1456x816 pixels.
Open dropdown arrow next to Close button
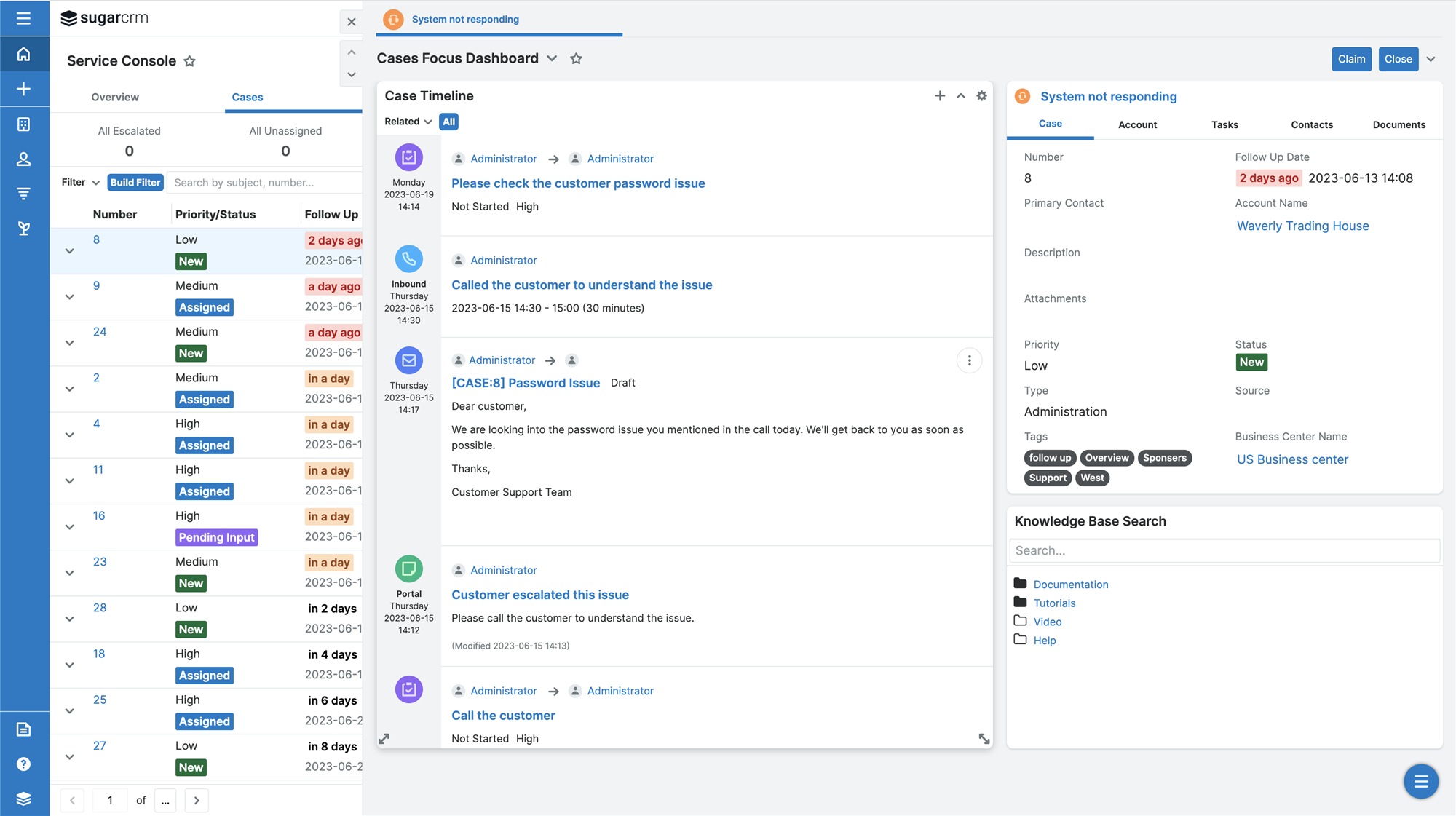coord(1431,59)
